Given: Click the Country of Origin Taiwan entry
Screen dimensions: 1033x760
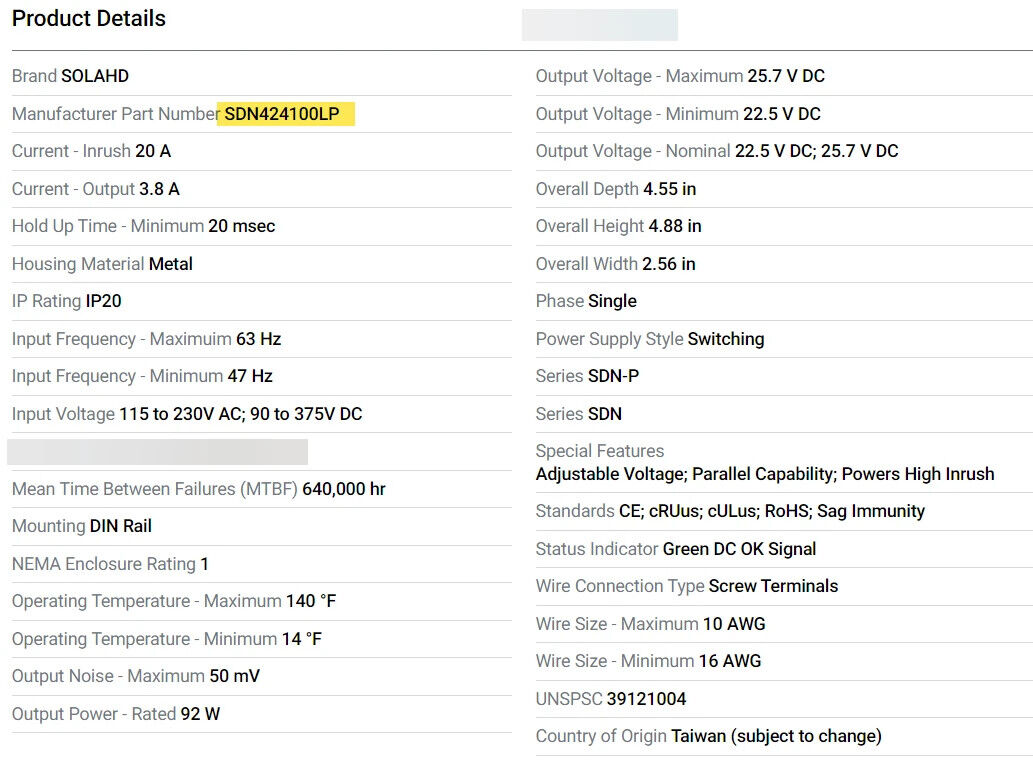Looking at the screenshot, I should 708,736.
